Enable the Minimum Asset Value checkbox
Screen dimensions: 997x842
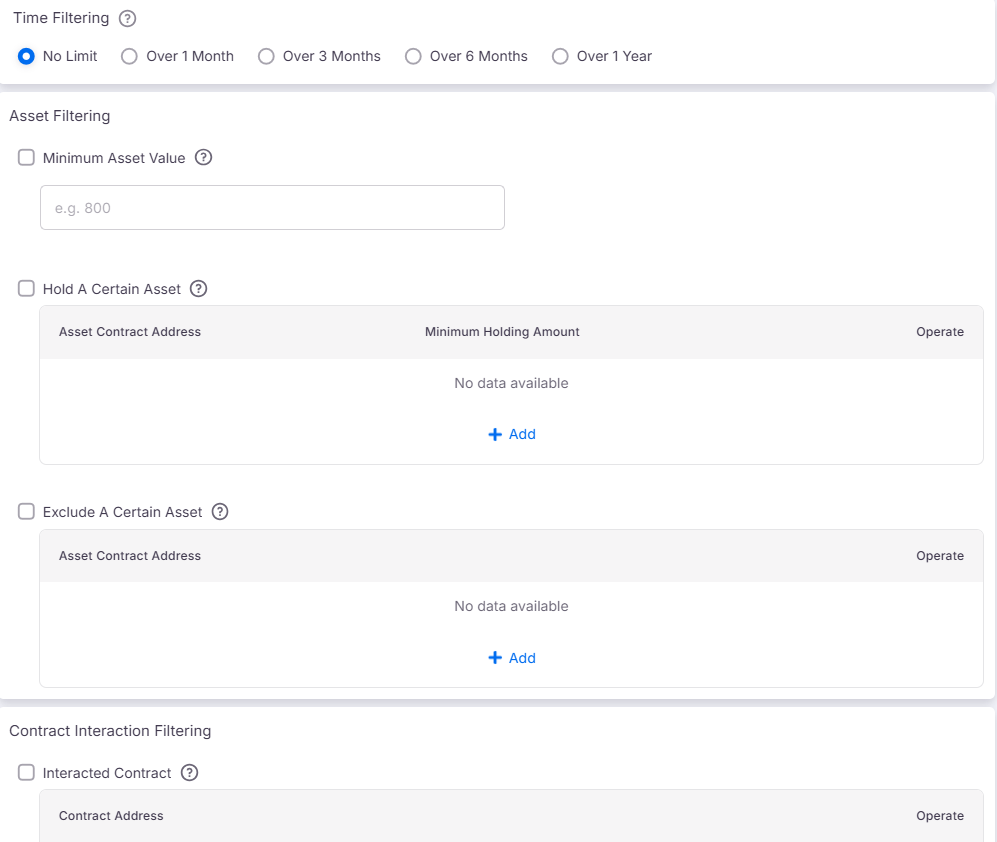(x=27, y=157)
